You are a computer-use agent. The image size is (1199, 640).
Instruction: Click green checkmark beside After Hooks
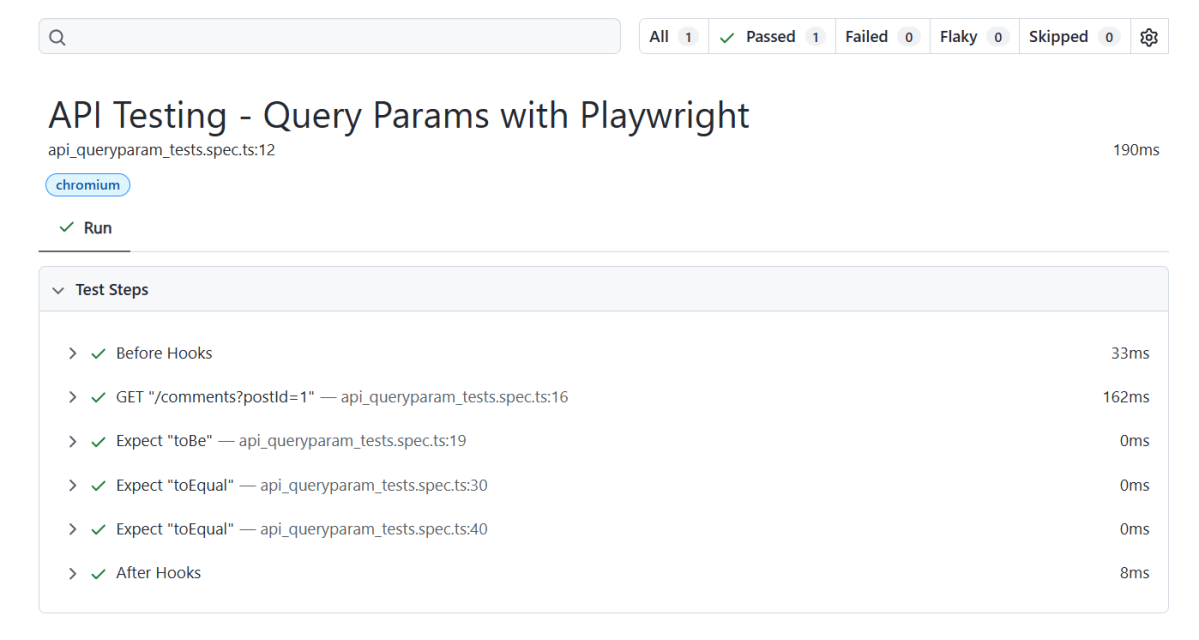tap(98, 573)
